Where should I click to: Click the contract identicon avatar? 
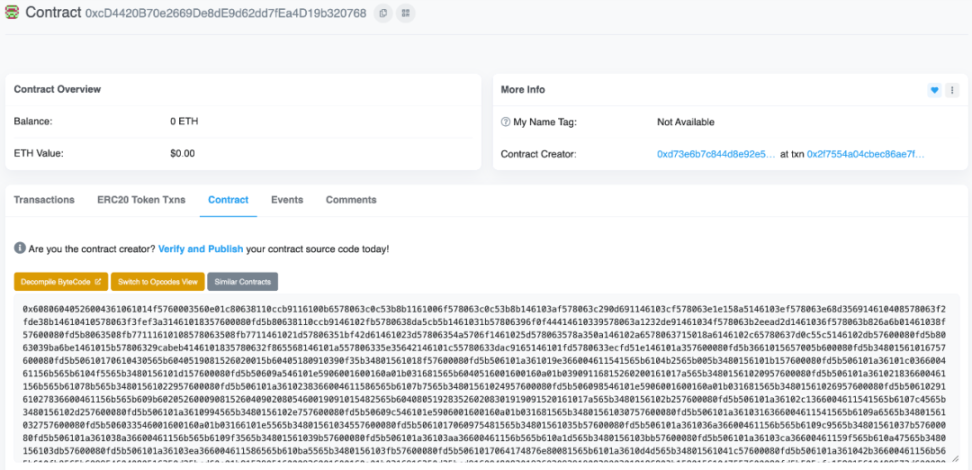(12, 13)
